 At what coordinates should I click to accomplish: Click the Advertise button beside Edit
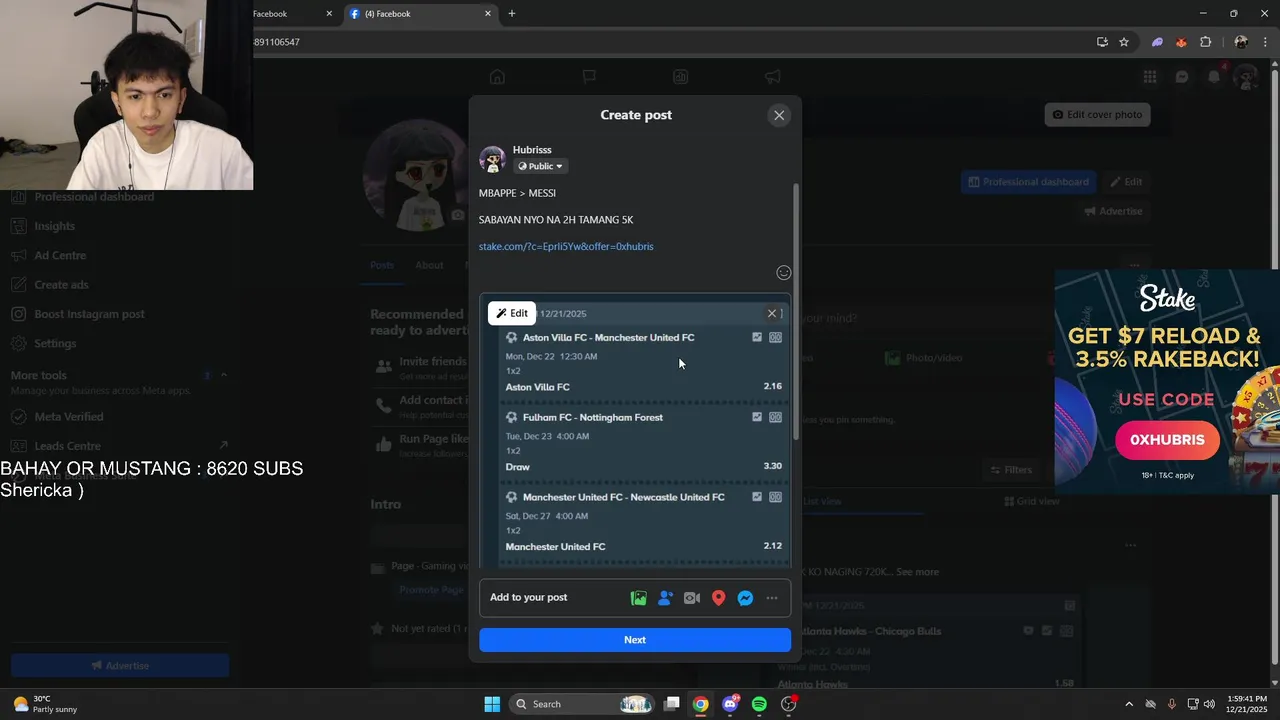point(1115,211)
